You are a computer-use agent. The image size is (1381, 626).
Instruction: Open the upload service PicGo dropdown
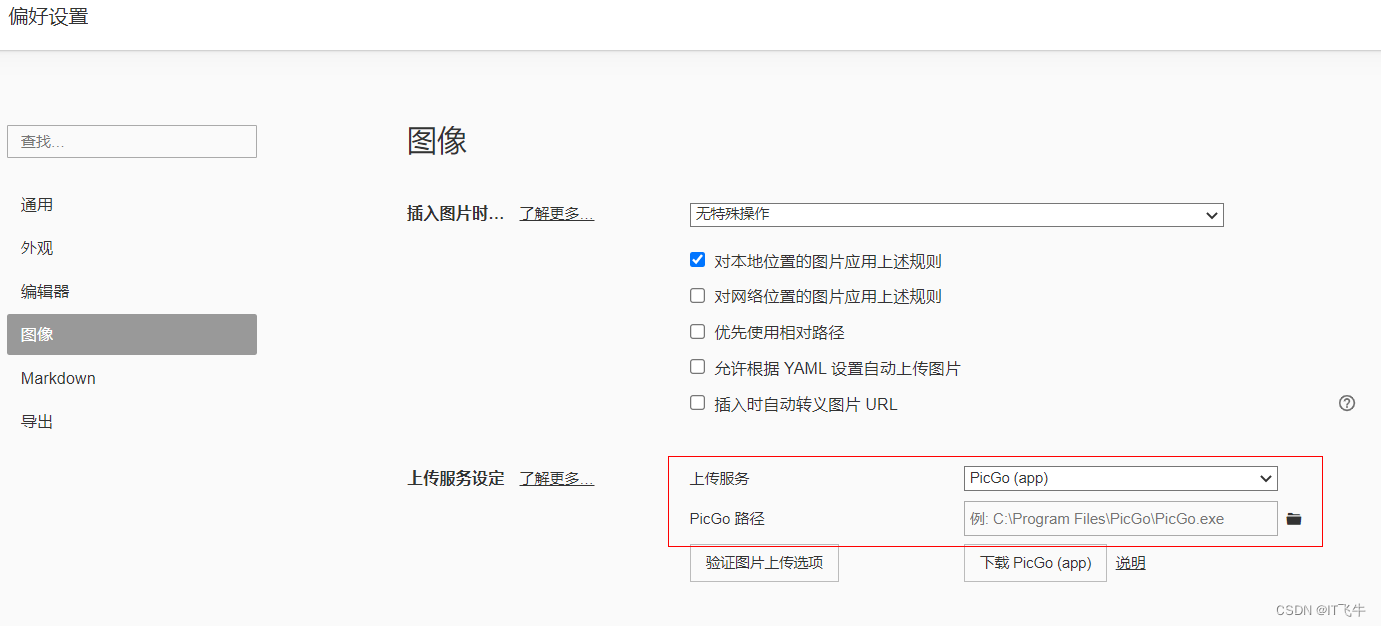tap(1120, 478)
